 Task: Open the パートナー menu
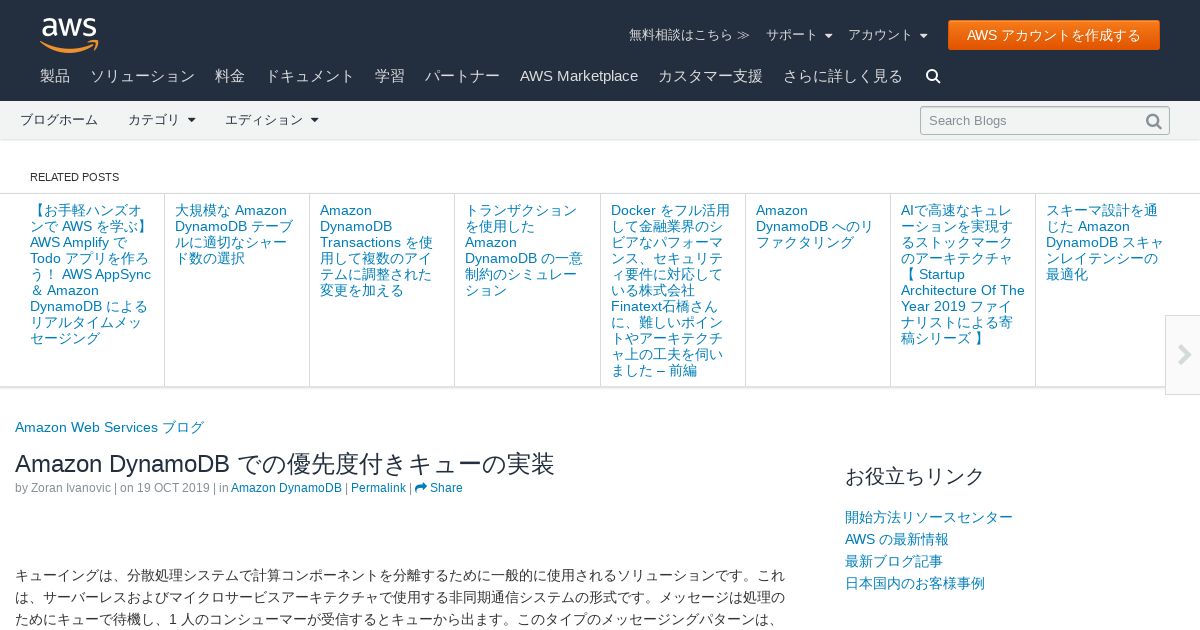click(462, 76)
